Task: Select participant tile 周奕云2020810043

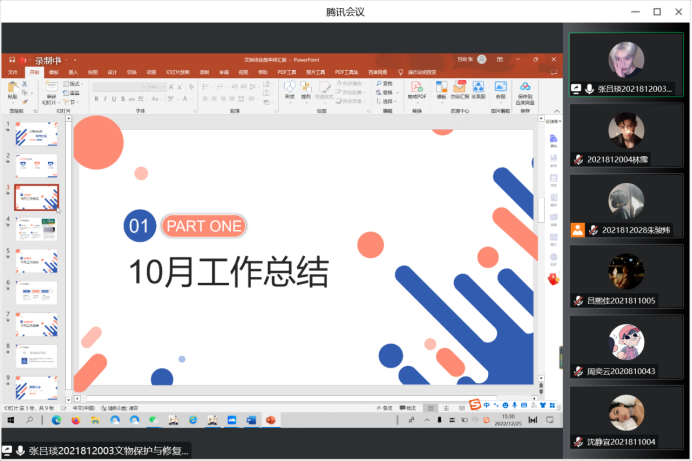Action: 626,348
